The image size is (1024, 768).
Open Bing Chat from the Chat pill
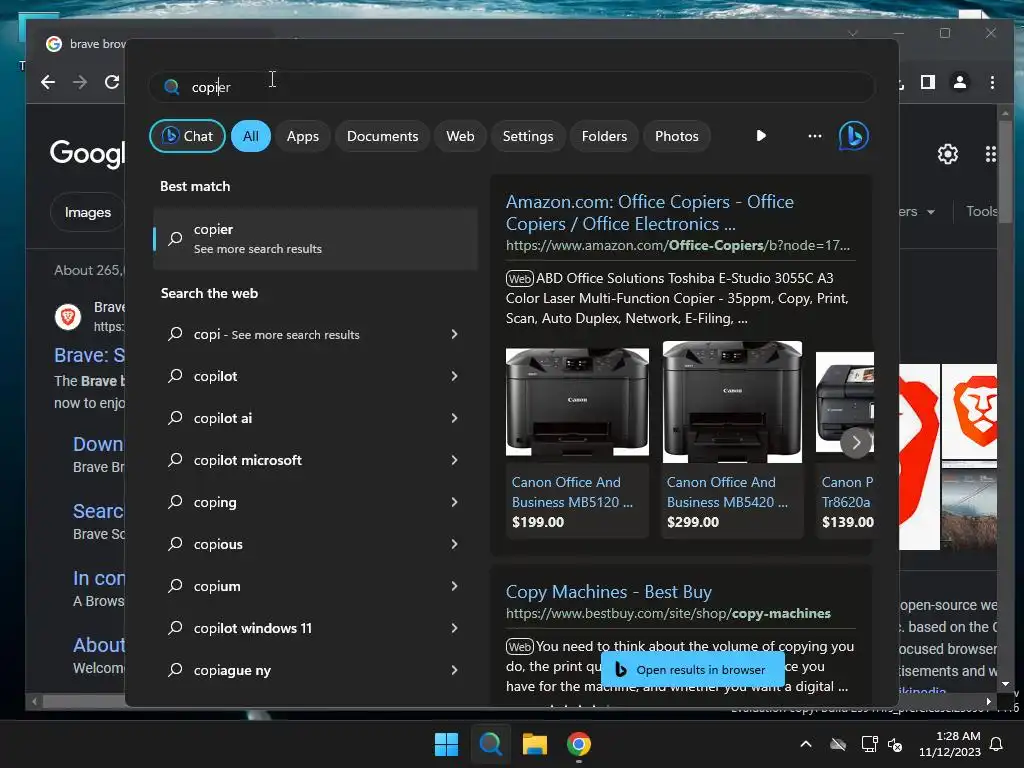[x=187, y=136]
